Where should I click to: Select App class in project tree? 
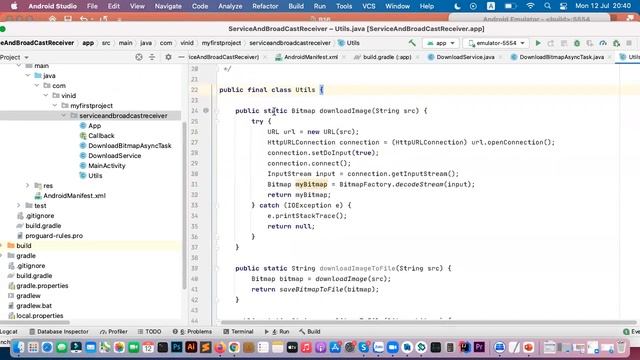[x=90, y=126]
